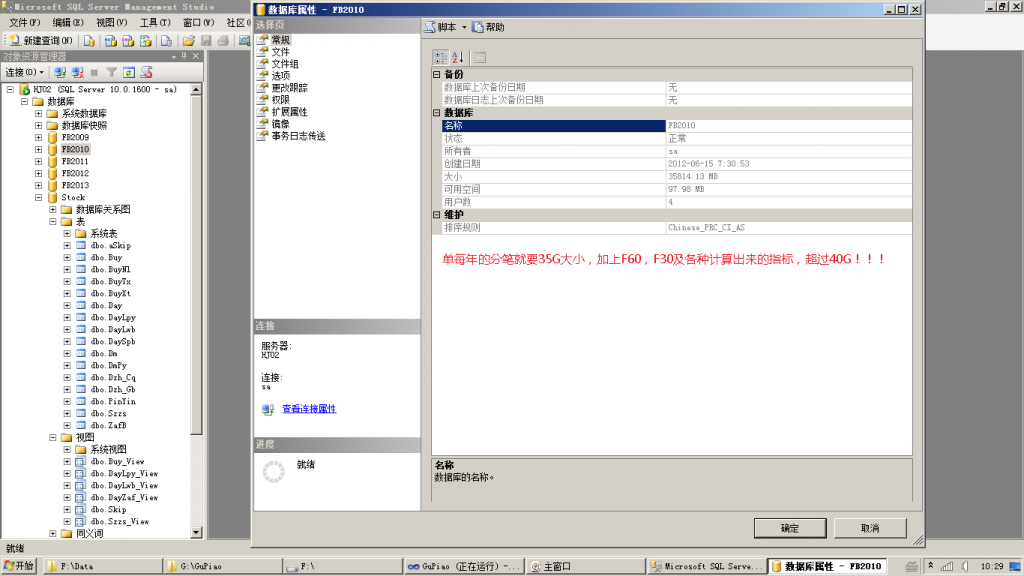
Task: Click the Object Explorer script cancel icon
Action: (x=146, y=72)
